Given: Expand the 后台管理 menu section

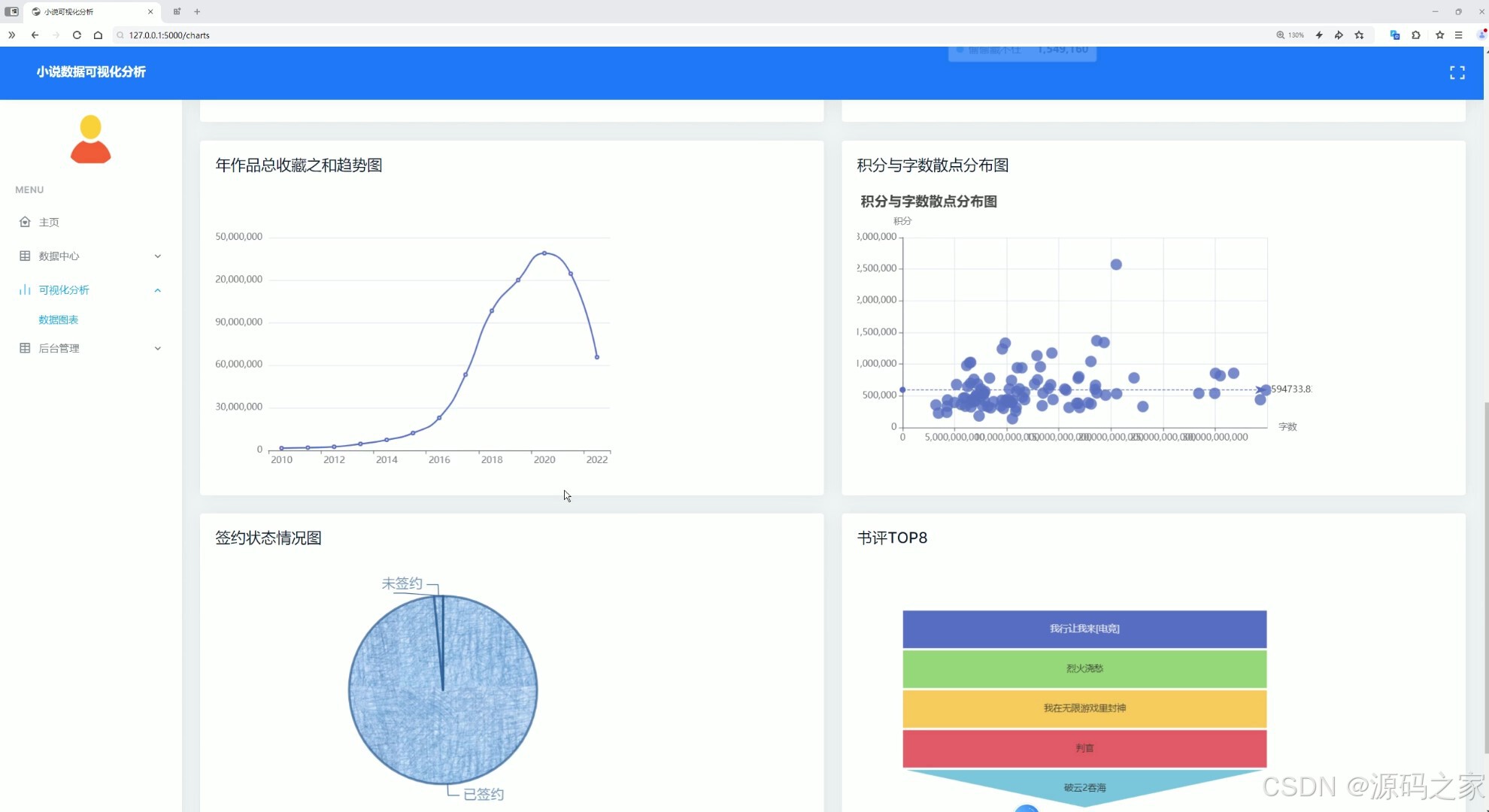Looking at the screenshot, I should point(157,348).
